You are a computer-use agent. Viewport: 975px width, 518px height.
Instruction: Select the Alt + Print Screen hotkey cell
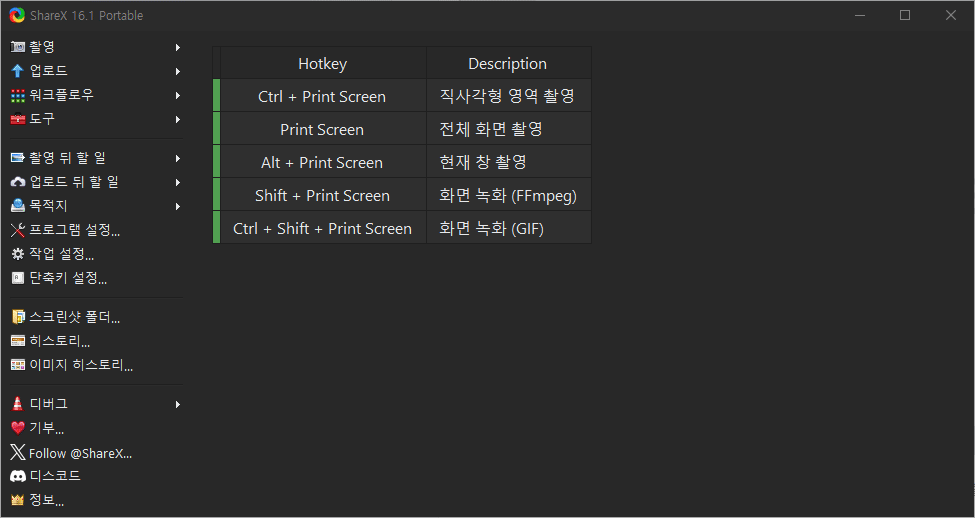click(323, 162)
